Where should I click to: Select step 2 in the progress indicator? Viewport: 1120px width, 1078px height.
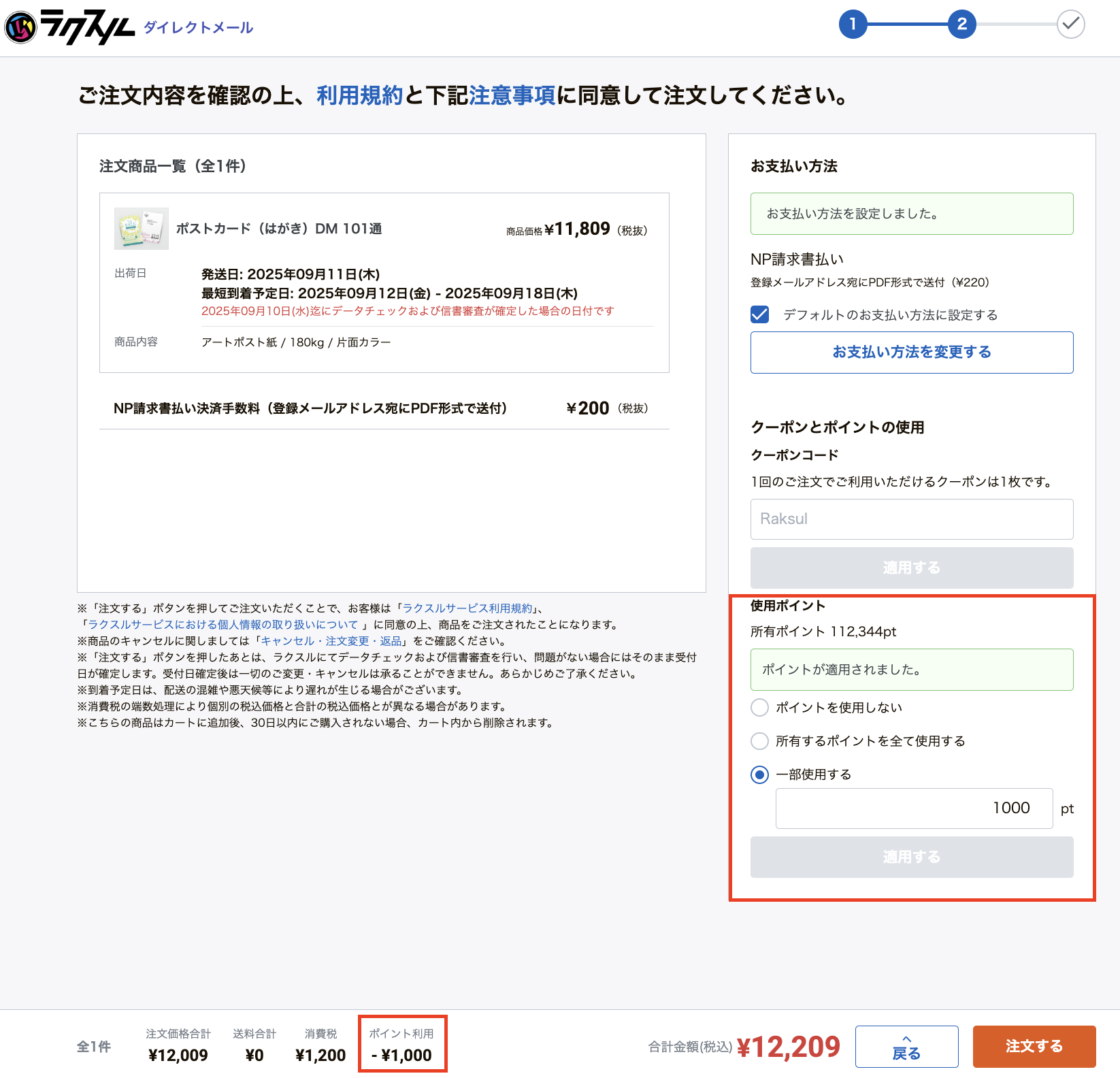point(961,24)
